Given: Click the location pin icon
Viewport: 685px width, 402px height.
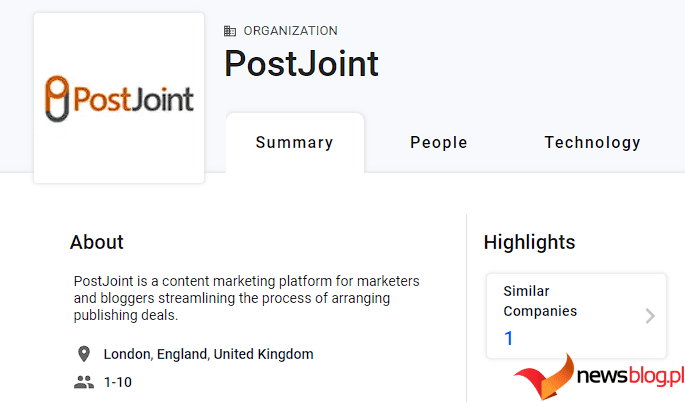Looking at the screenshot, I should [84, 354].
